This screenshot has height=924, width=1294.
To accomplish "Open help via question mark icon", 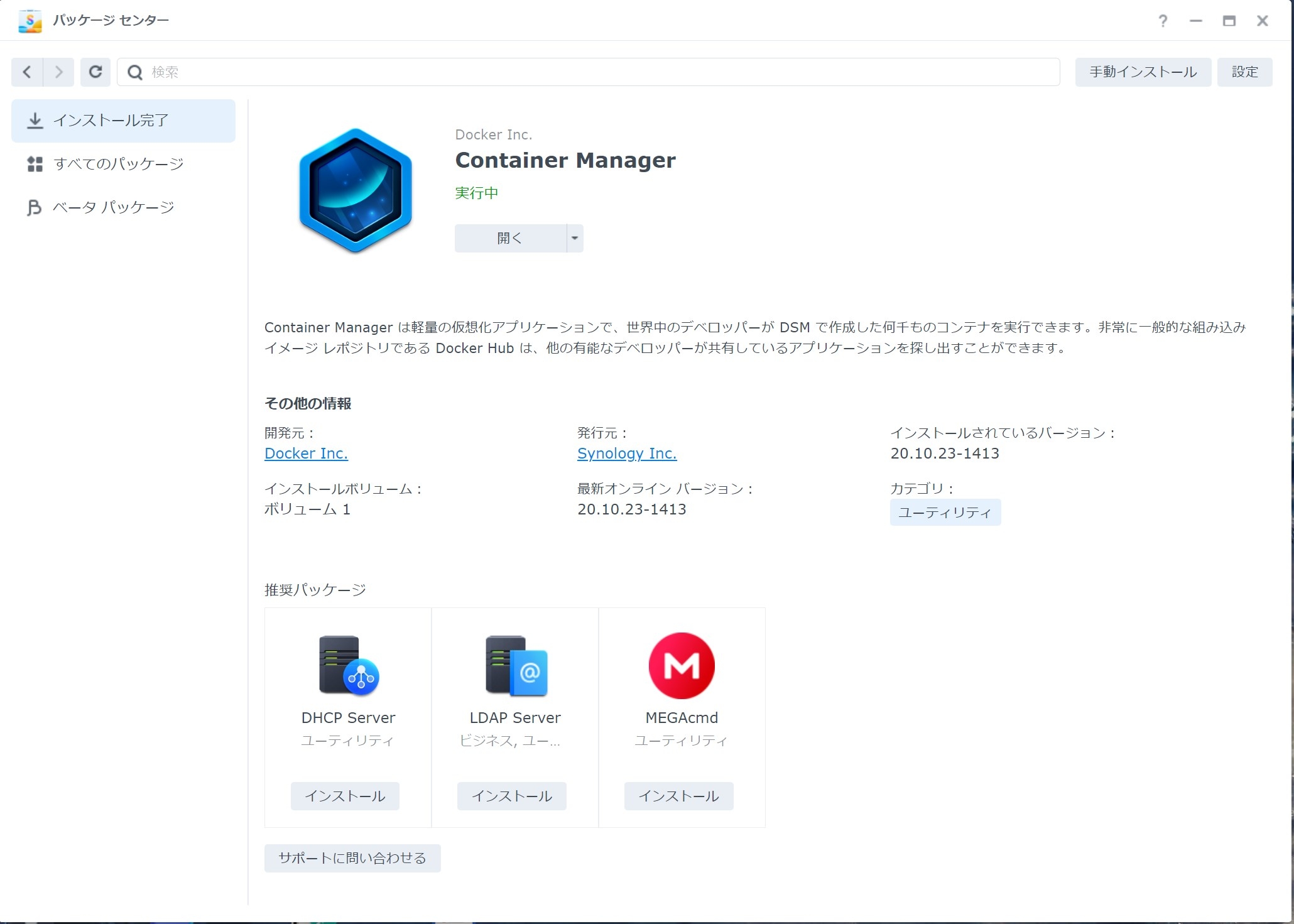I will pyautogui.click(x=1163, y=21).
